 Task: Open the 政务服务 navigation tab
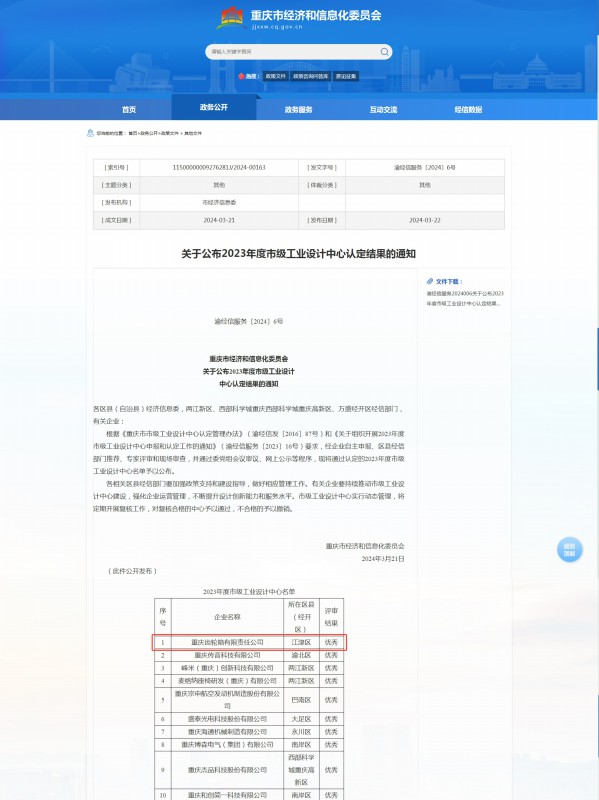tap(298, 109)
